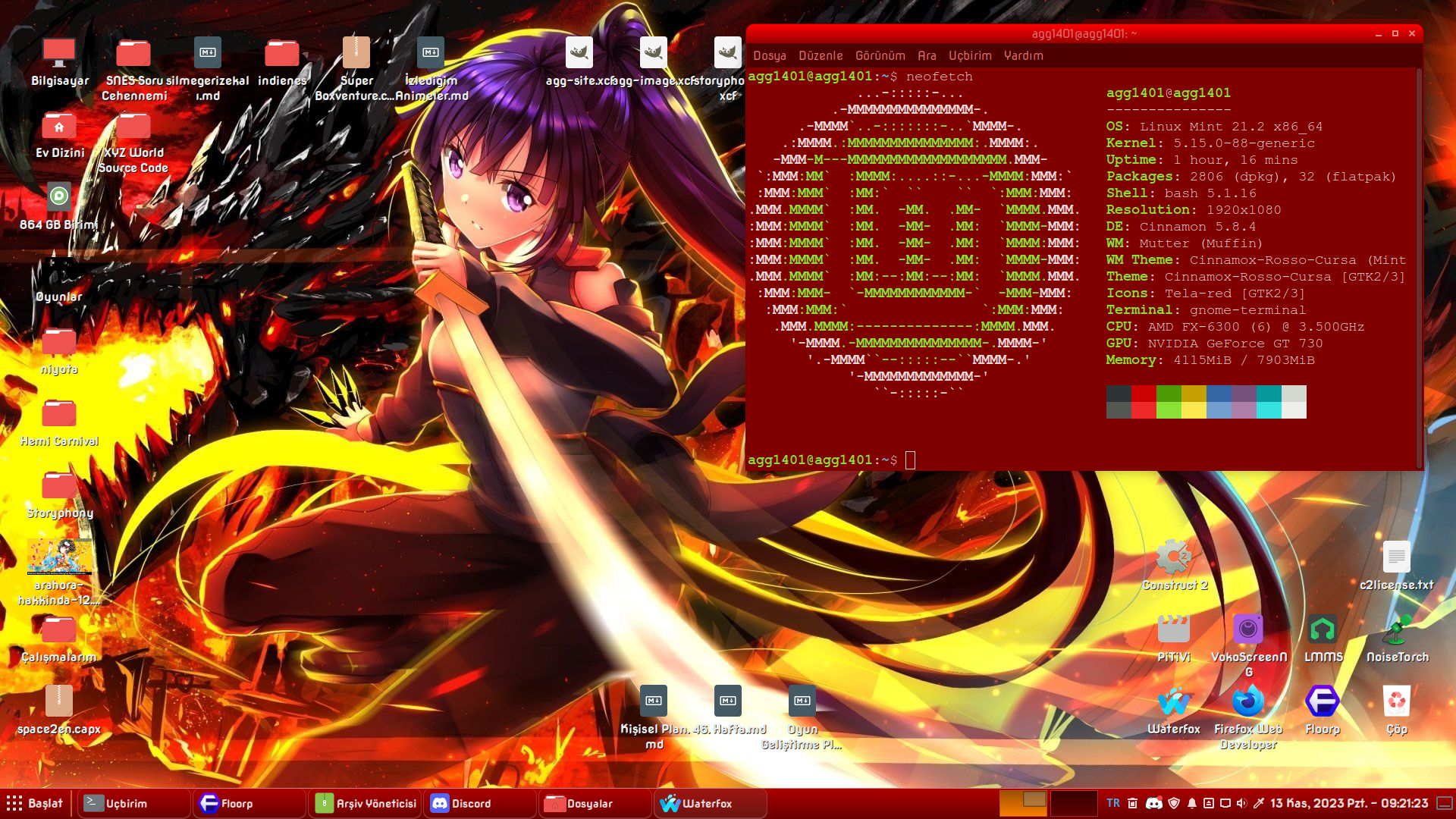The height and width of the screenshot is (819, 1456).
Task: Launch Waterfox from the desktop
Action: click(1173, 703)
